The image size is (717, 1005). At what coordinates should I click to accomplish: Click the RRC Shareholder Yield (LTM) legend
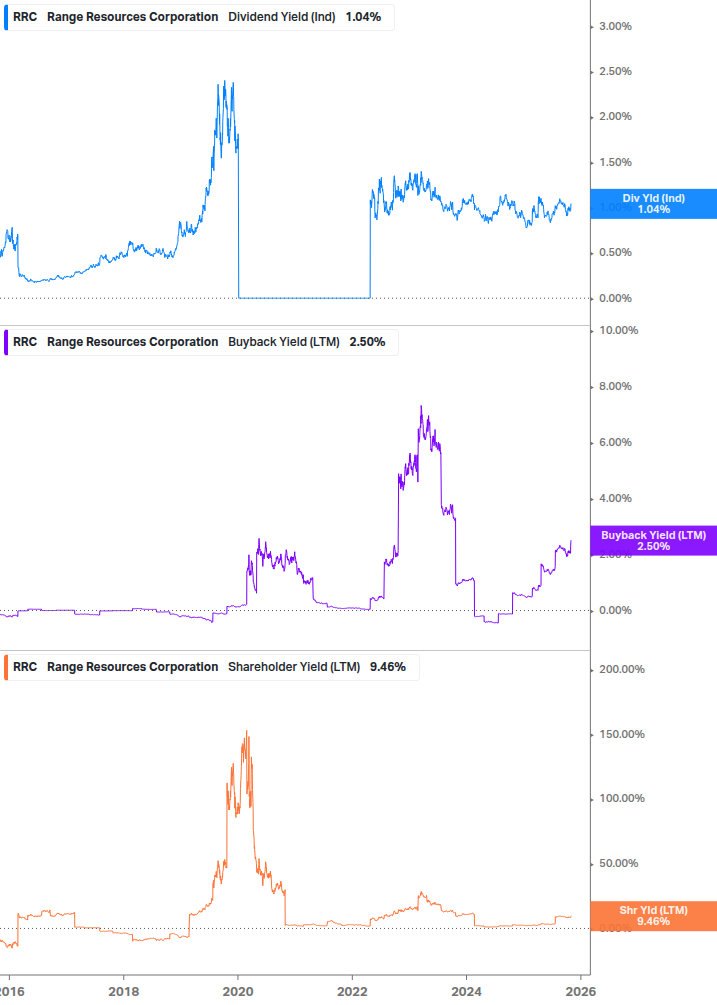coord(211,667)
